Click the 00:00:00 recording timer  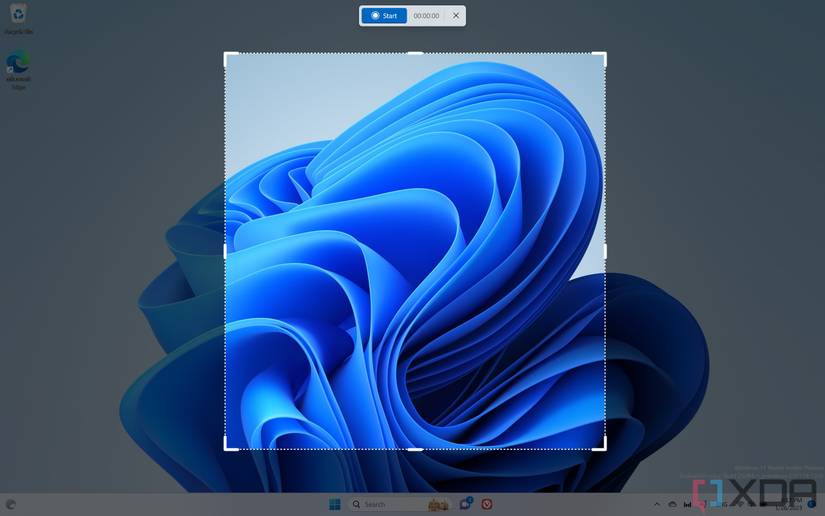pyautogui.click(x=426, y=16)
